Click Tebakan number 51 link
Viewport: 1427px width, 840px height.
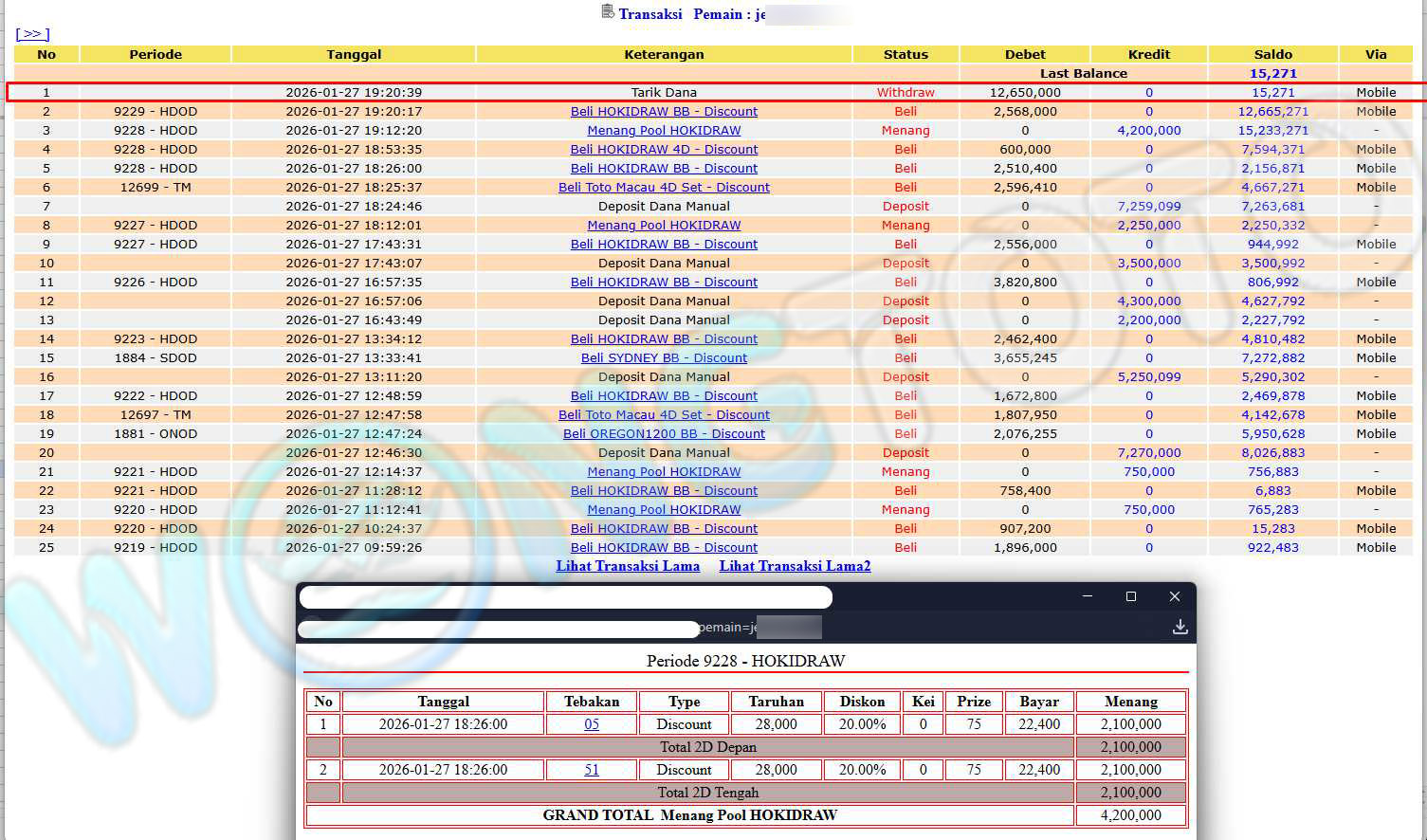click(592, 770)
